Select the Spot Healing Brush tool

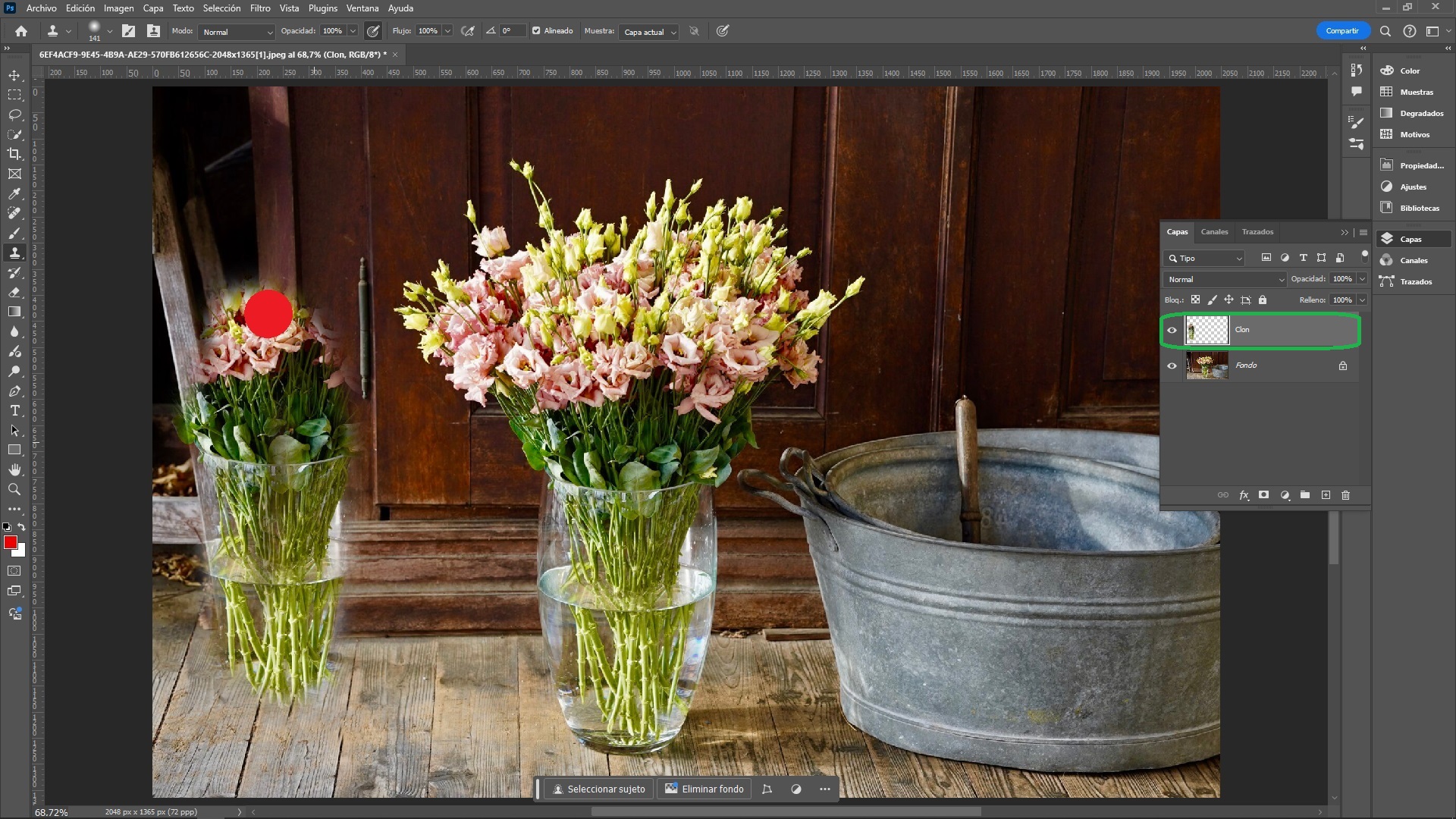pyautogui.click(x=14, y=213)
